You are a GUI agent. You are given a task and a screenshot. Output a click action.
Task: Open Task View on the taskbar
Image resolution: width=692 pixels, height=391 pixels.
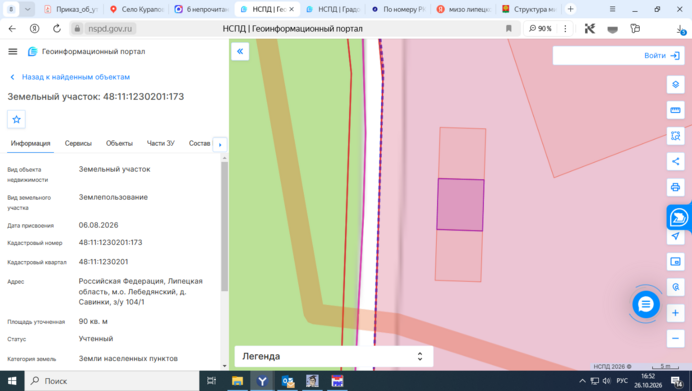211,381
